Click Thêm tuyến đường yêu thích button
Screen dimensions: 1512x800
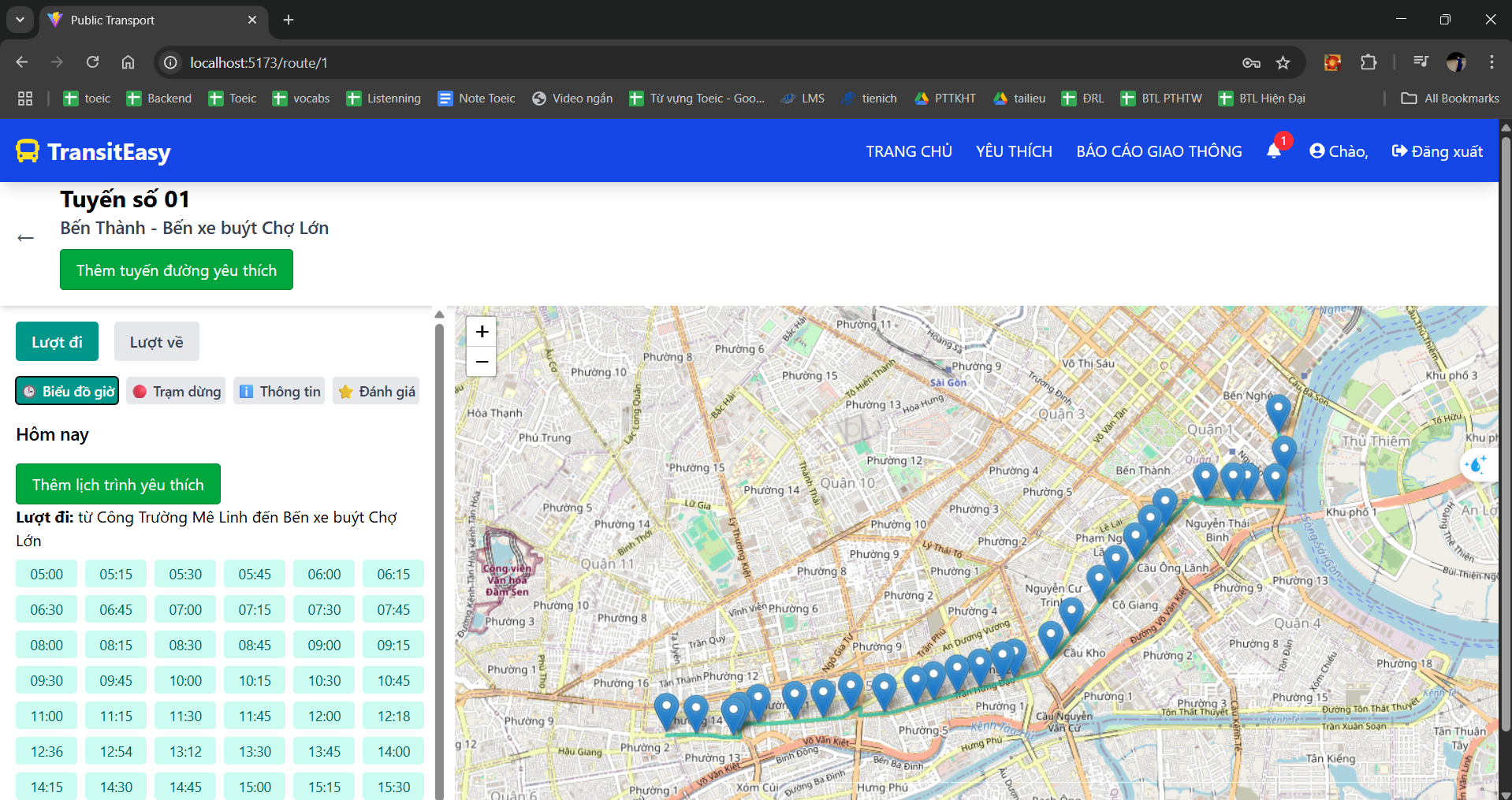(177, 270)
